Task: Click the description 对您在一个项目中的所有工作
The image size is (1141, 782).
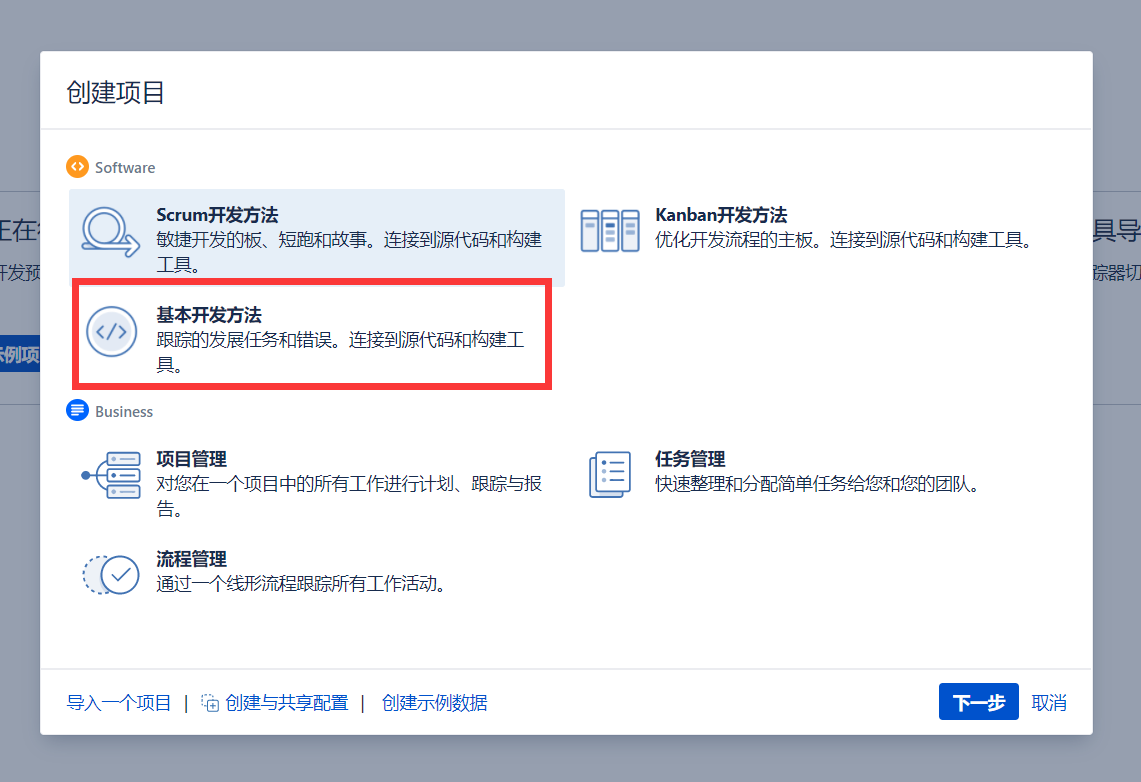Action: click(x=349, y=495)
